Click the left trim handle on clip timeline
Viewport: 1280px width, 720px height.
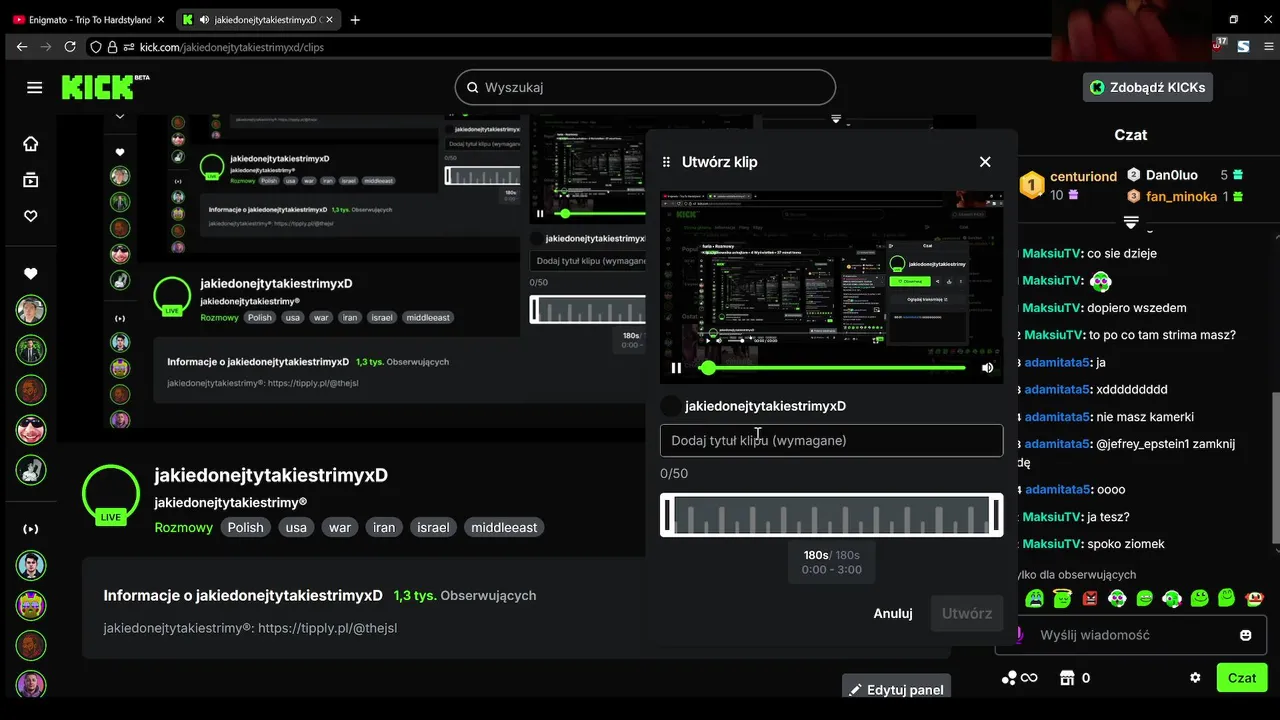tap(667, 515)
